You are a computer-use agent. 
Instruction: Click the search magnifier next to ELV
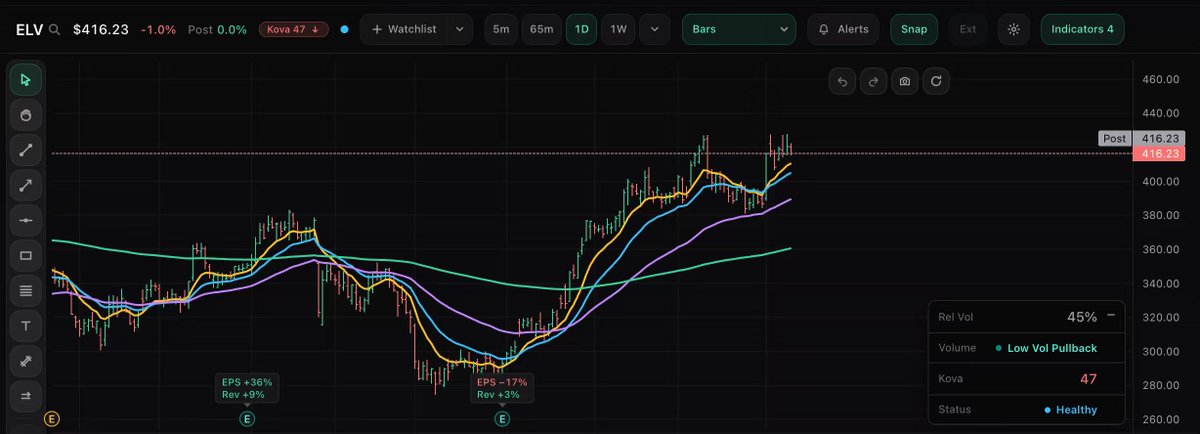[54, 30]
